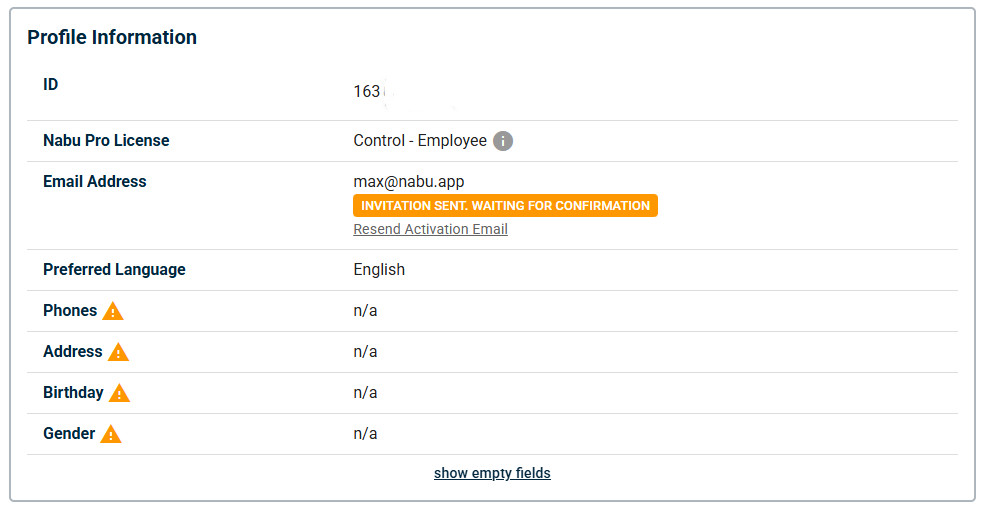The image size is (985, 511).
Task: Click the Email Address label
Action: pos(95,182)
